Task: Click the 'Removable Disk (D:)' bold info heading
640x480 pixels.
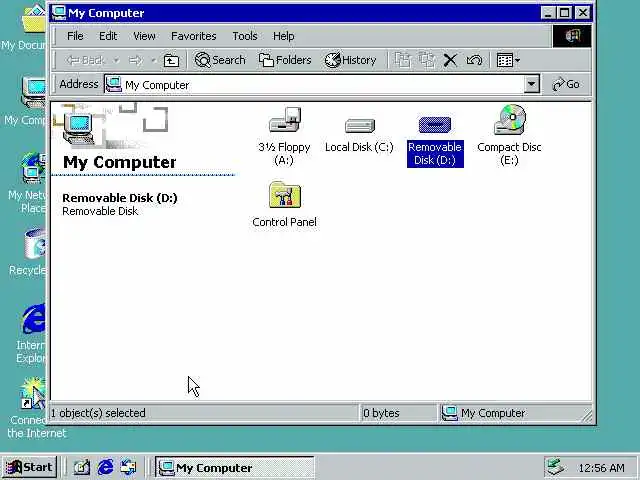Action: coord(120,198)
